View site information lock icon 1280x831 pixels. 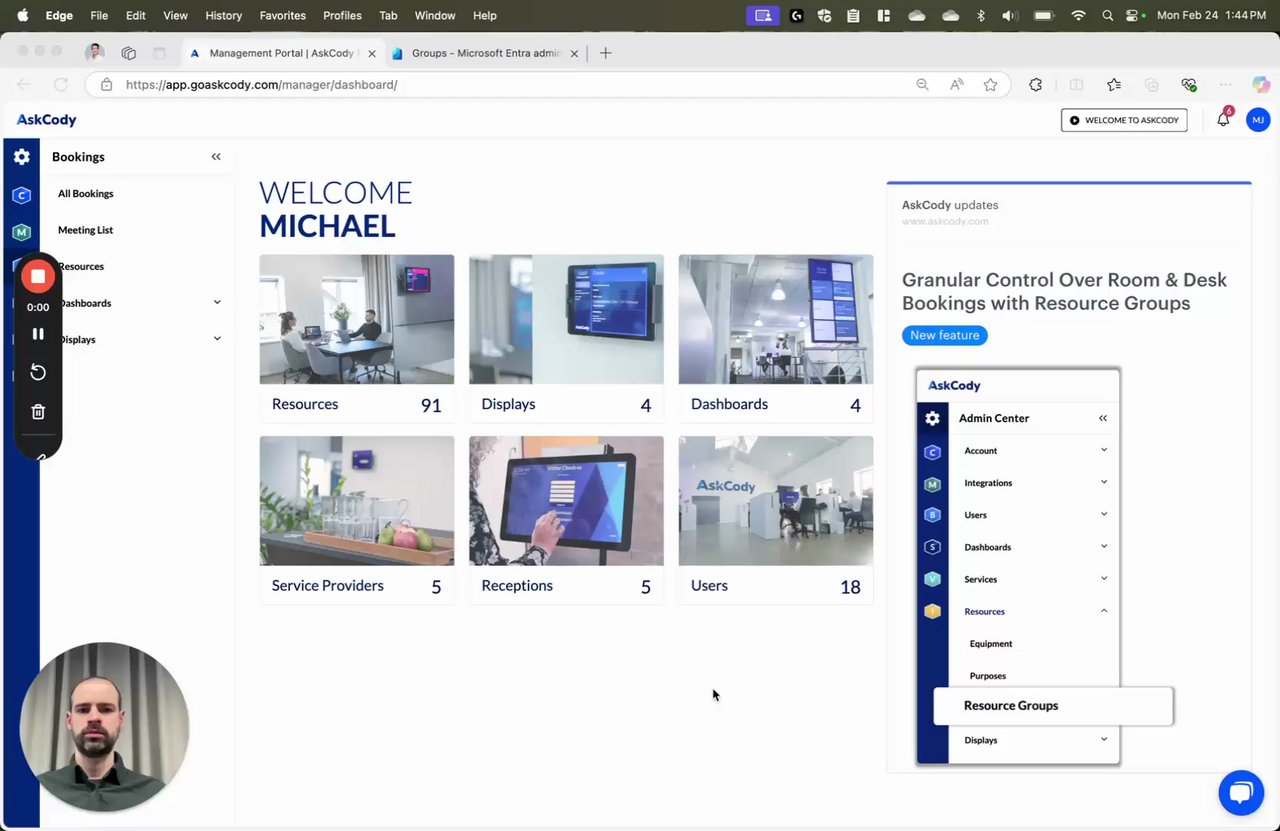pyautogui.click(x=106, y=85)
